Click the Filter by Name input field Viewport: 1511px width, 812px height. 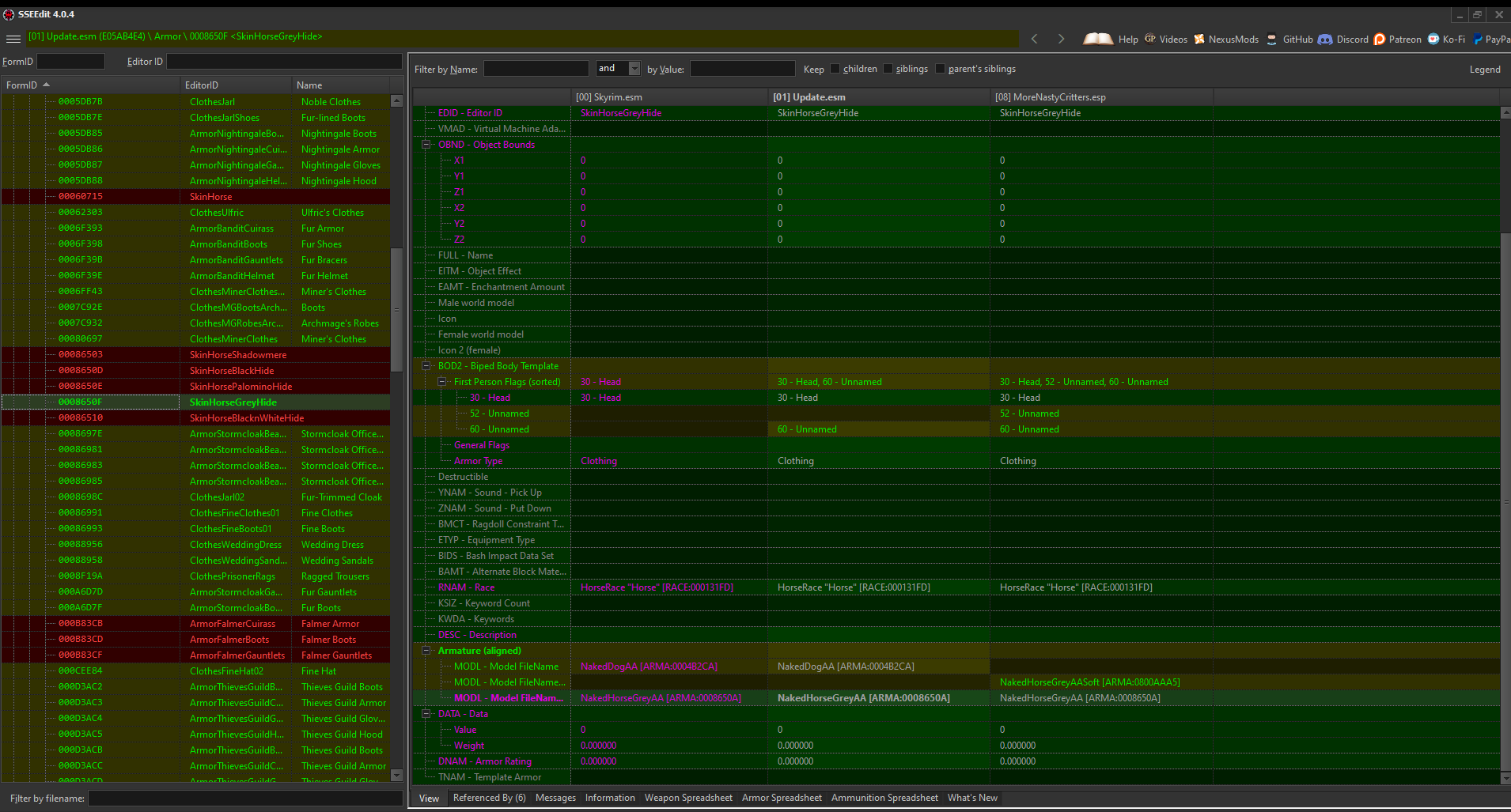click(536, 69)
